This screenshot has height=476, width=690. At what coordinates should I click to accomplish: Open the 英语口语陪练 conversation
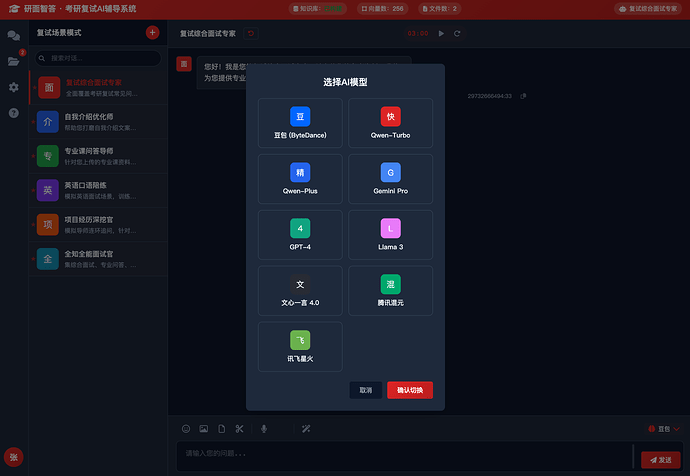tap(98, 190)
